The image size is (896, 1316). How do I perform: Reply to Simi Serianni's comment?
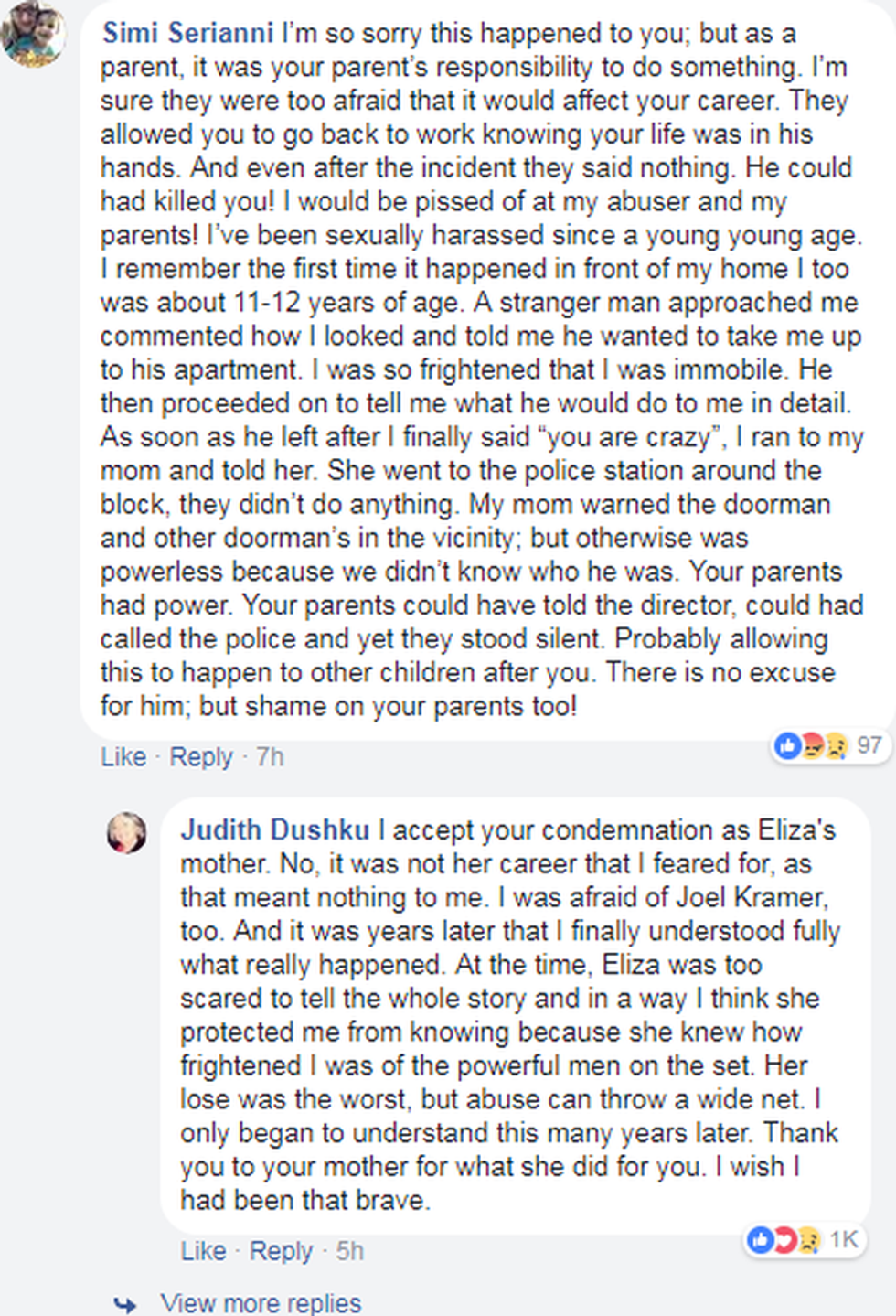(x=201, y=757)
